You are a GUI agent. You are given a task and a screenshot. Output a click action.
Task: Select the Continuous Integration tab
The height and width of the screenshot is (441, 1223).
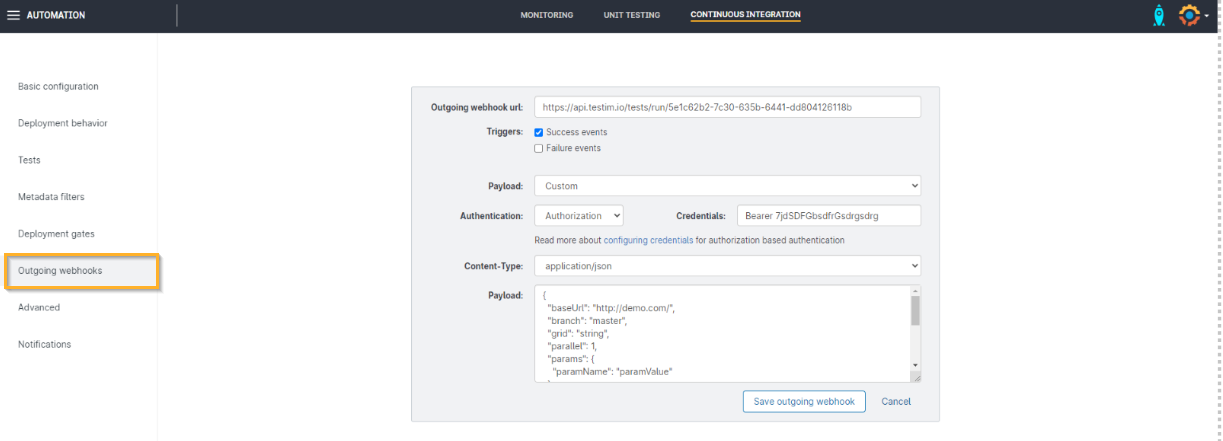745,15
